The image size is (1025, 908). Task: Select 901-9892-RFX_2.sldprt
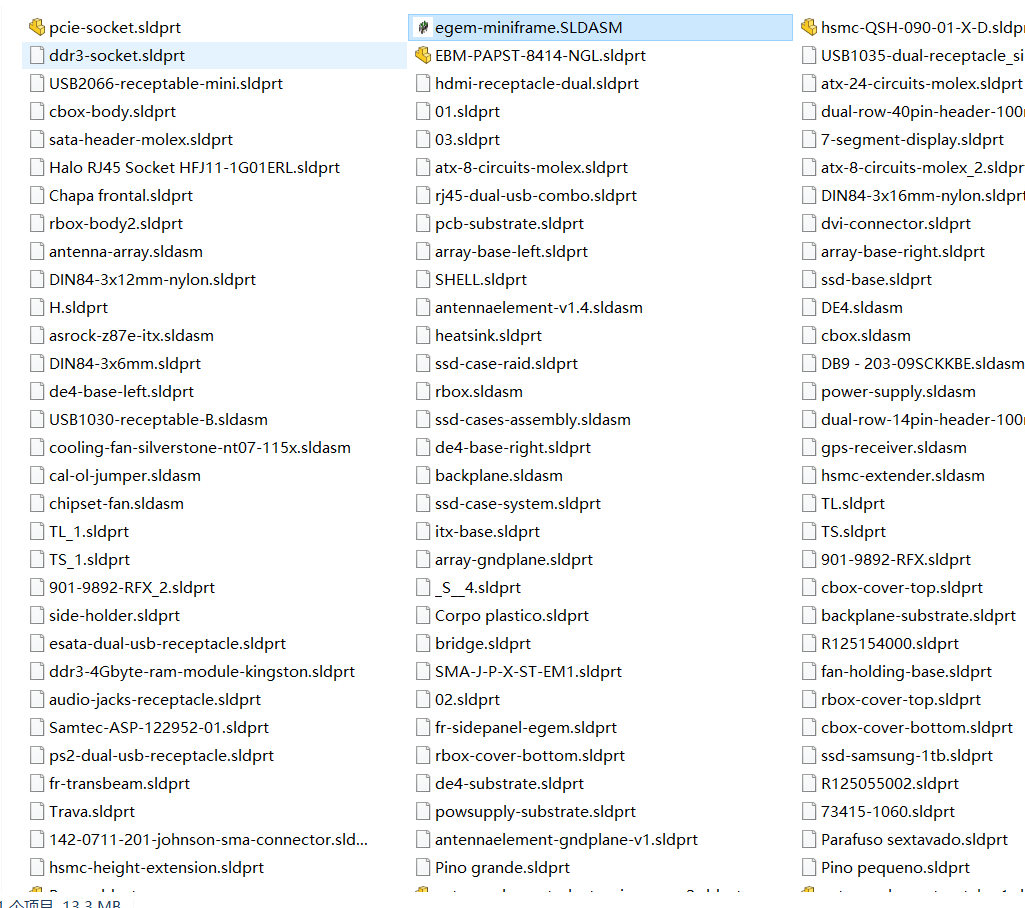click(132, 588)
